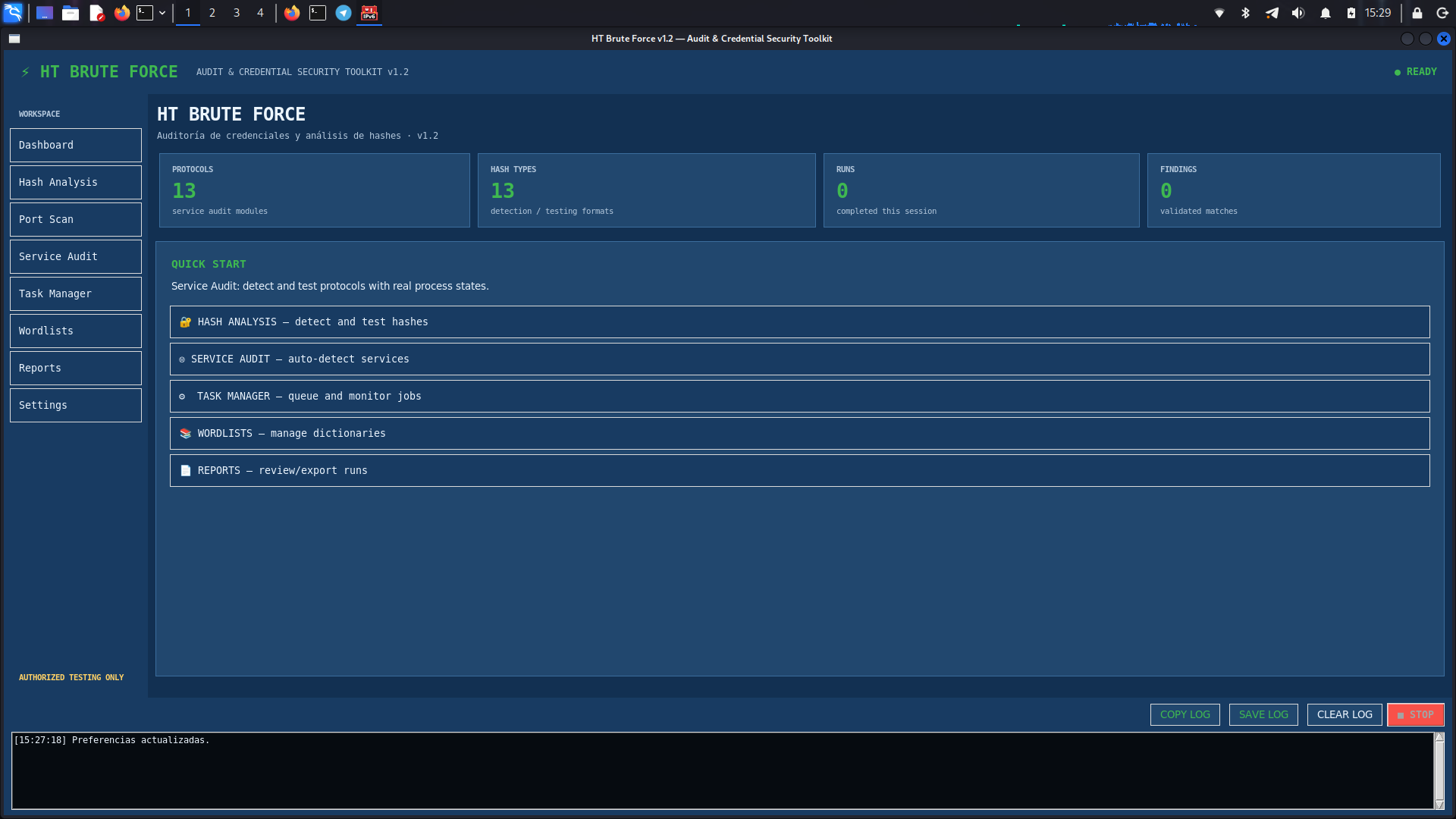This screenshot has width=1456, height=819.
Task: Expand the terminal launcher dropdown arrow
Action: pyautogui.click(x=162, y=13)
